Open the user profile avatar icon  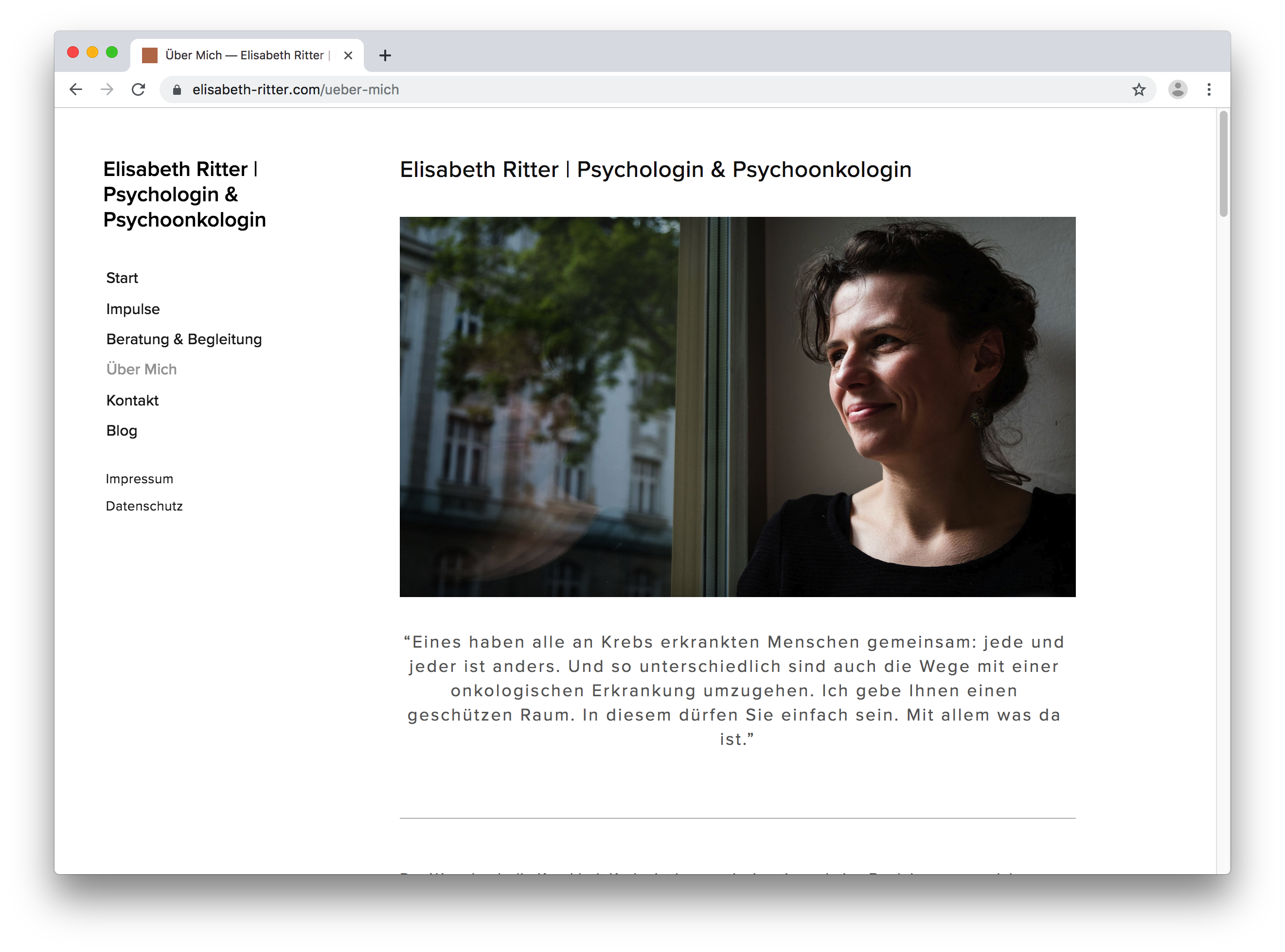coord(1177,89)
